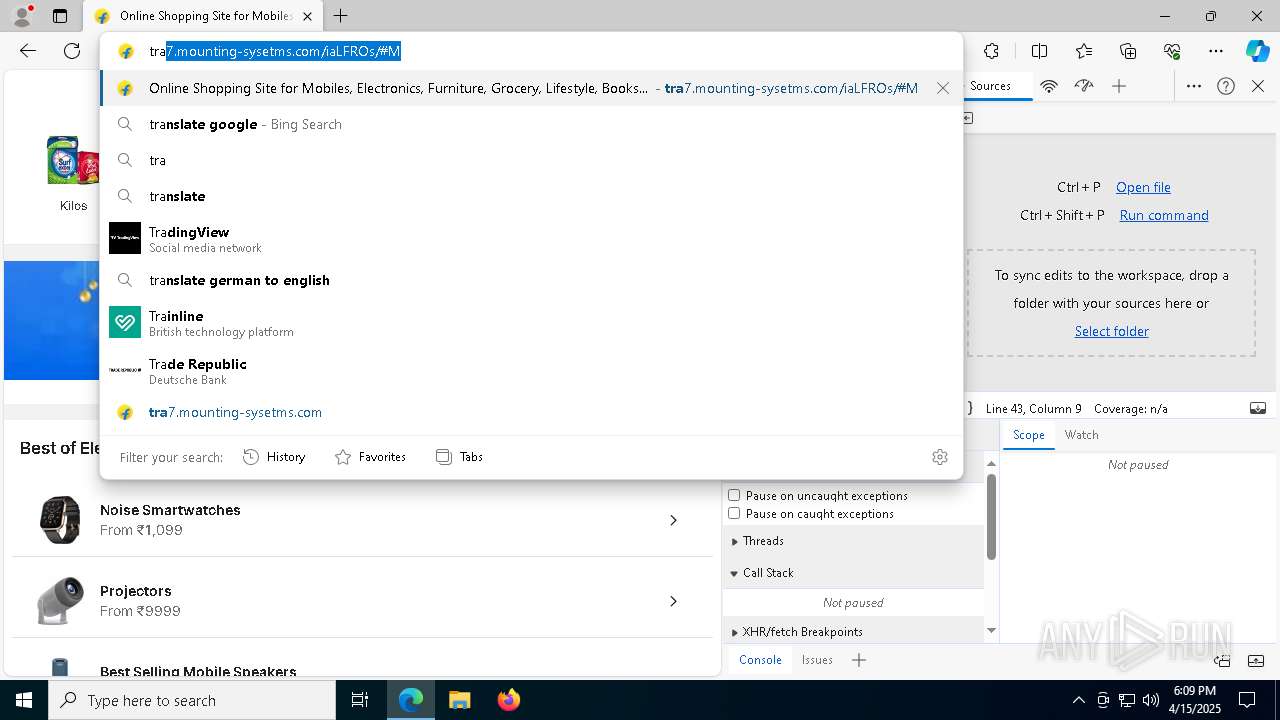The height and width of the screenshot is (720, 1280).
Task: Click the pretty print braces icon
Action: 970,408
